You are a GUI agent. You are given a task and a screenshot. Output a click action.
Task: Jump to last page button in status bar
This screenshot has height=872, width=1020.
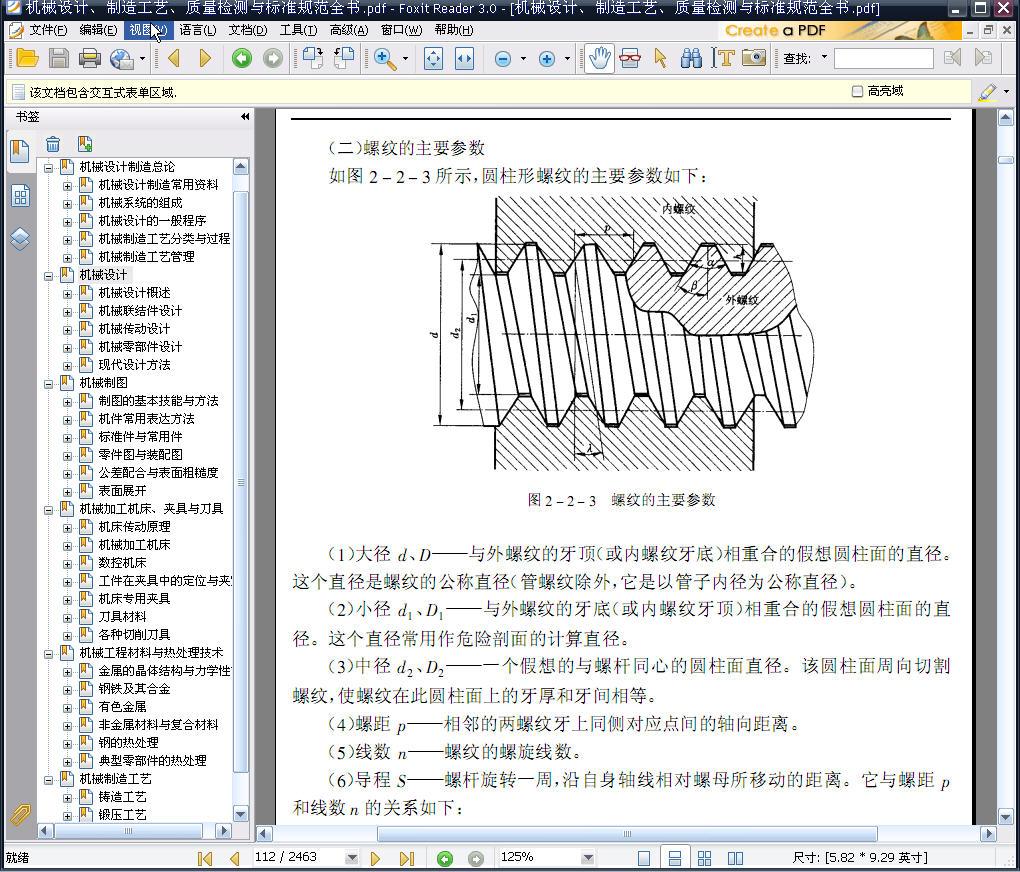(407, 858)
